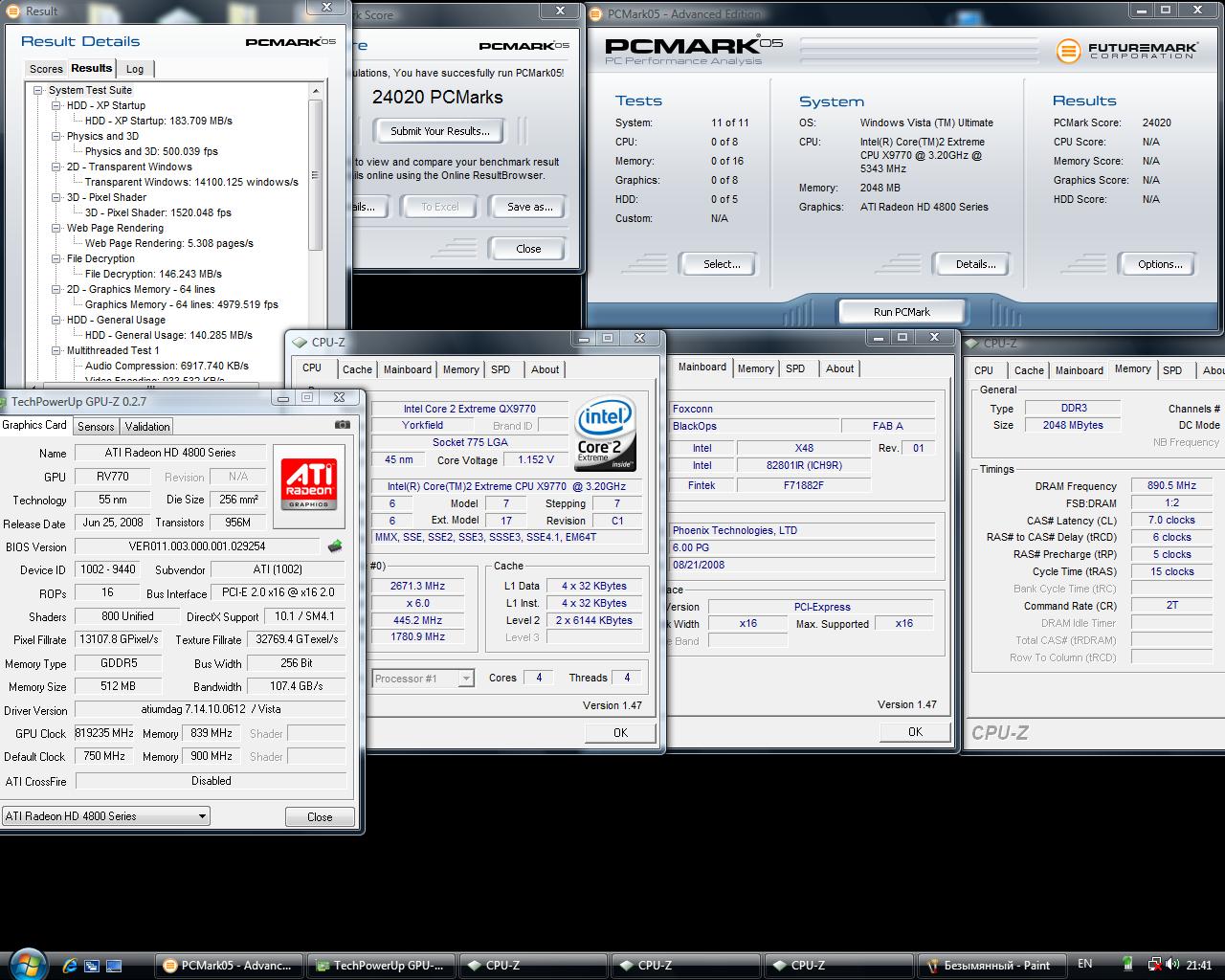Click the DRAM Frequency 890.5 MHz field
Screen dimensions: 1225x980
click(1171, 486)
